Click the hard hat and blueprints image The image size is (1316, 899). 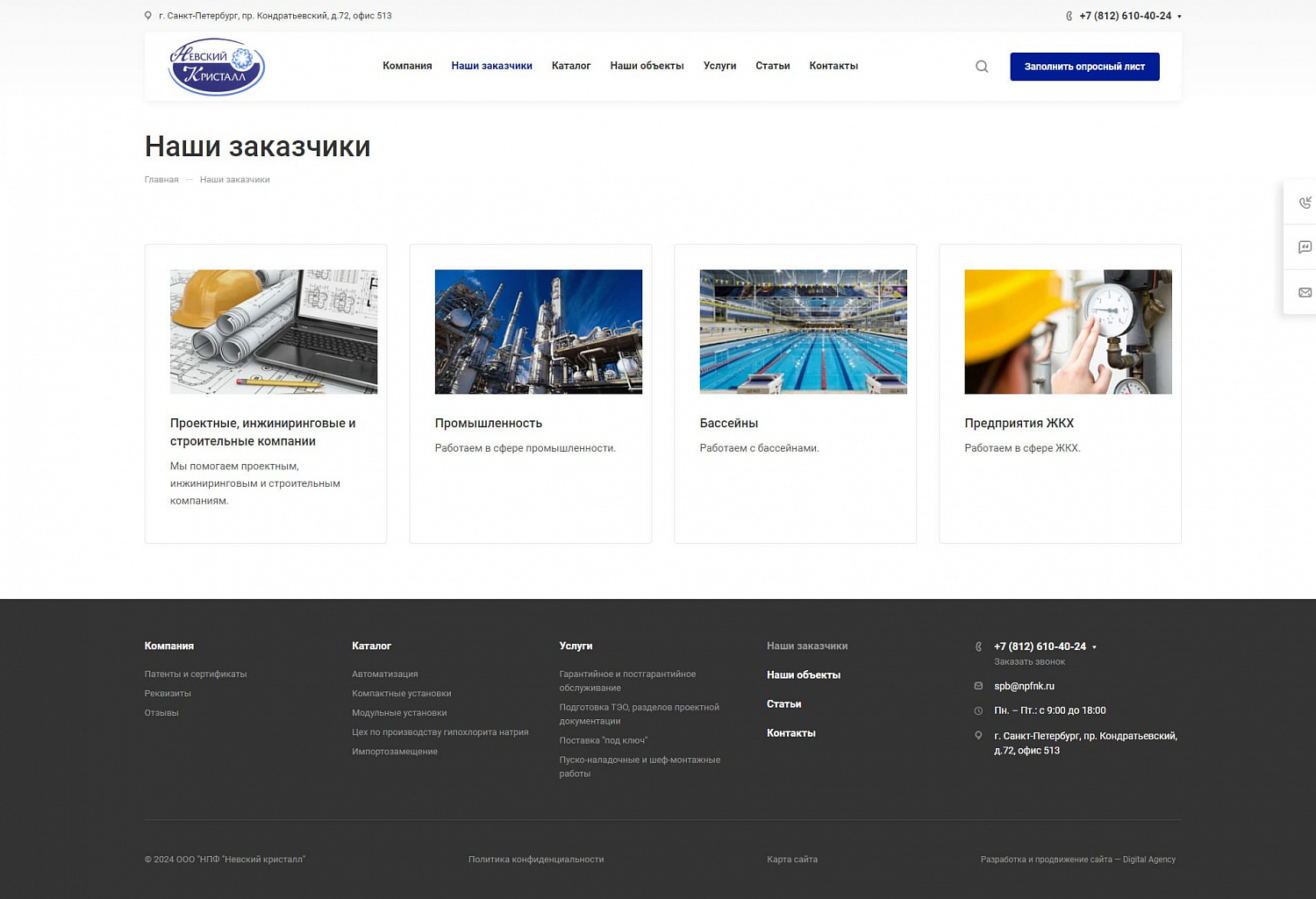tap(274, 332)
